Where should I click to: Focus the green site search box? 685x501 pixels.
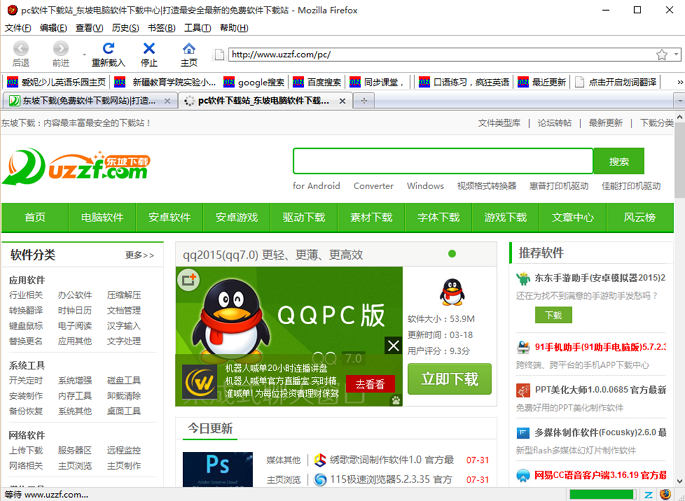tap(443, 161)
